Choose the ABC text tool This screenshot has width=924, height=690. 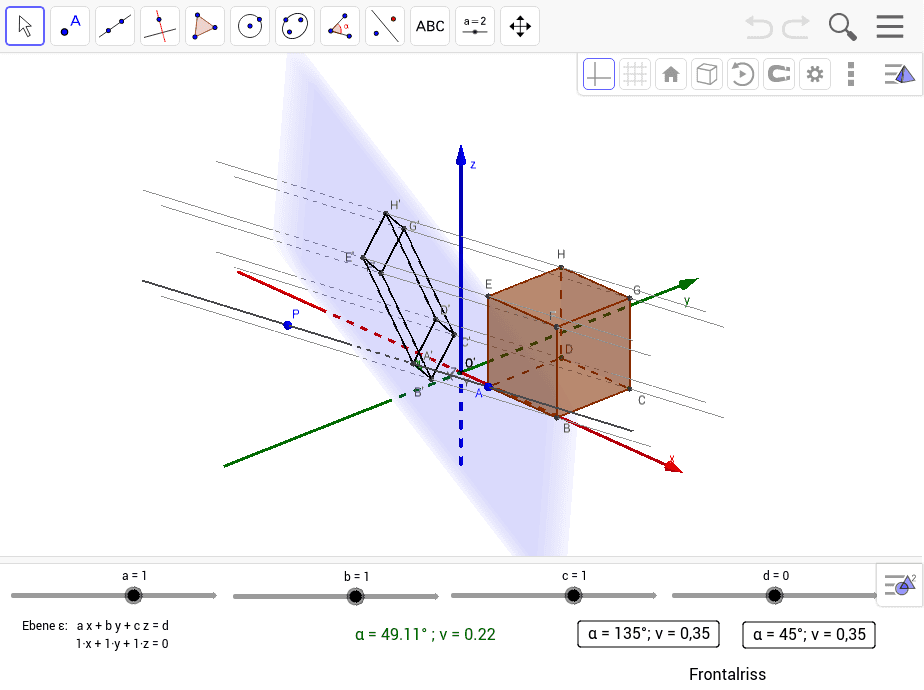click(430, 26)
